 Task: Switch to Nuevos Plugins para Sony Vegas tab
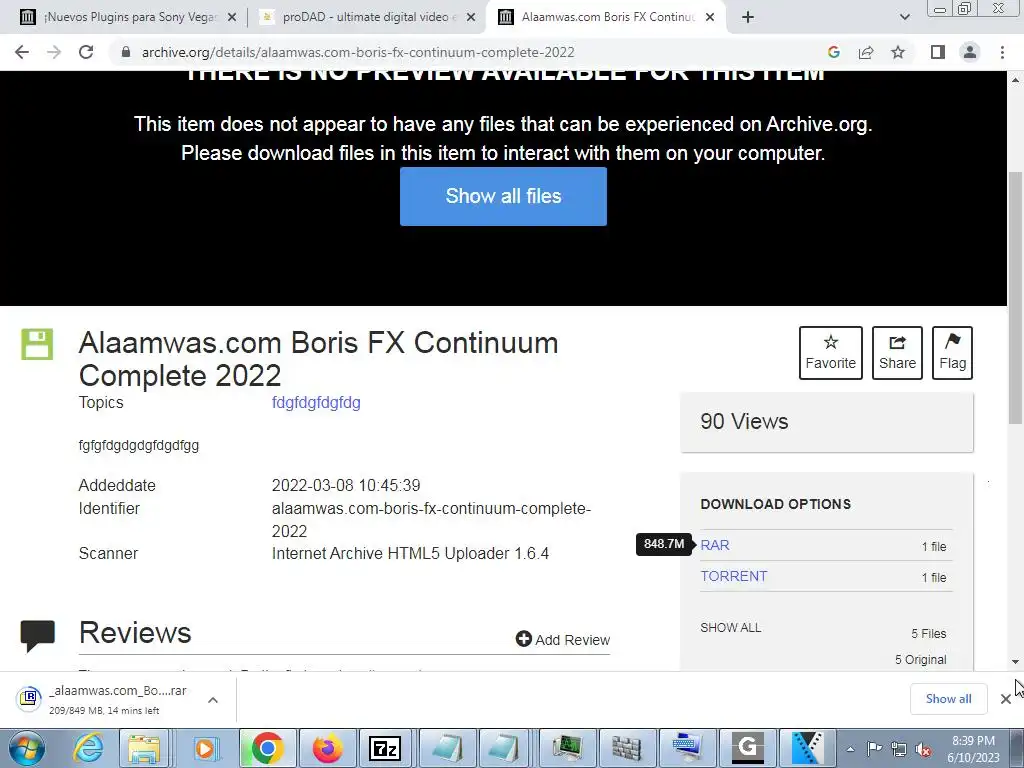pos(129,18)
